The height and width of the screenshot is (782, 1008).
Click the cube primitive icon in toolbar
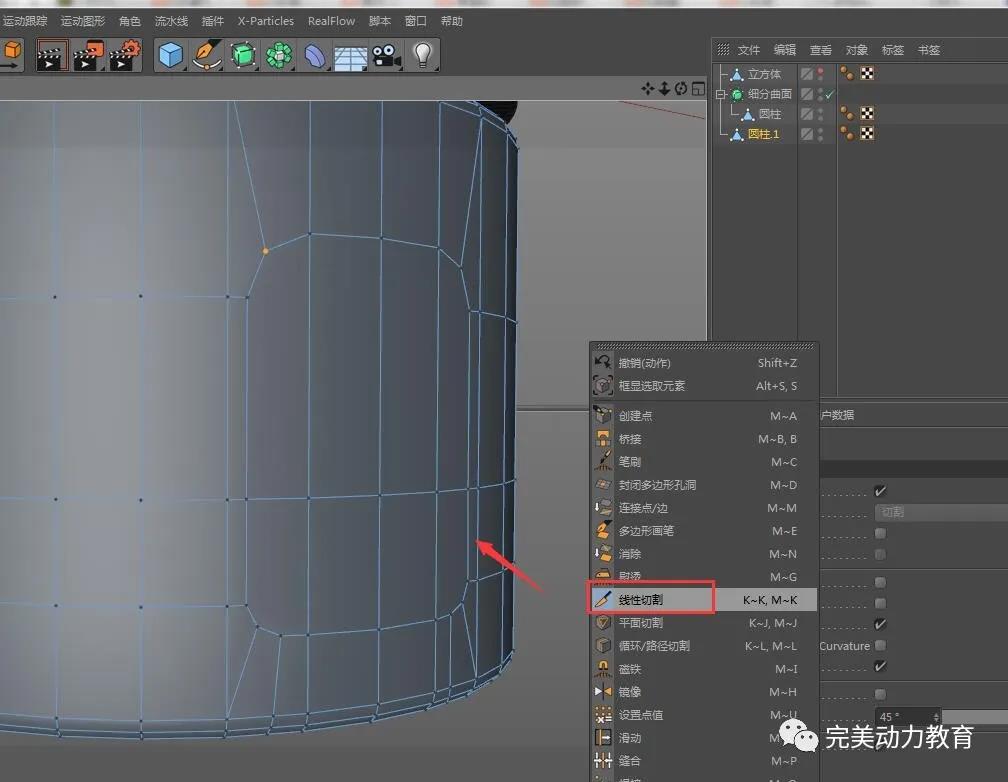pos(172,55)
